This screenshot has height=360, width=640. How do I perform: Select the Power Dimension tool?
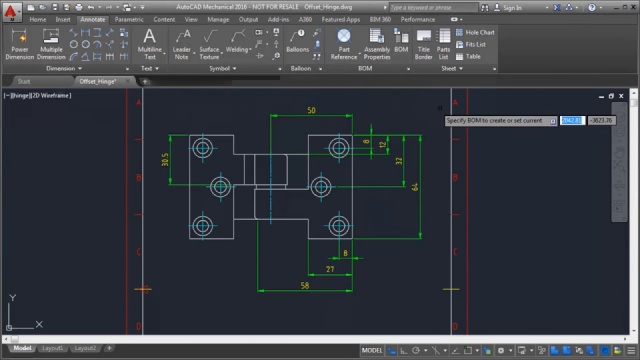[x=19, y=44]
